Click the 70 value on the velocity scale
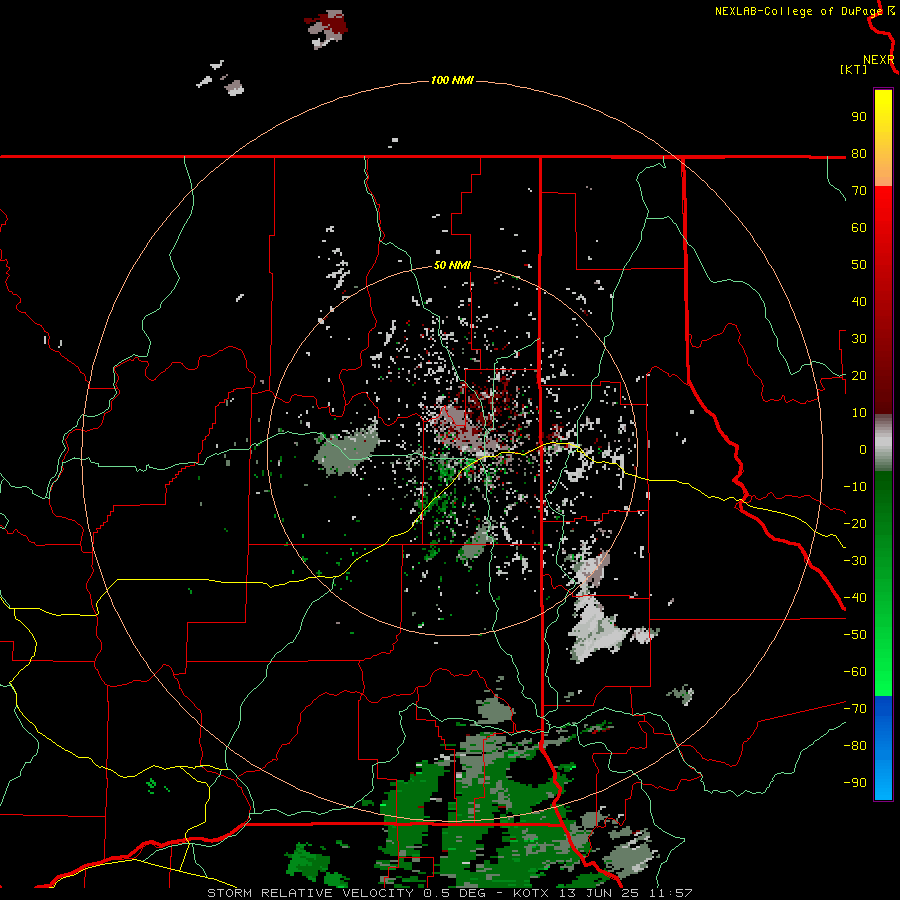The image size is (900, 900). (x=859, y=191)
